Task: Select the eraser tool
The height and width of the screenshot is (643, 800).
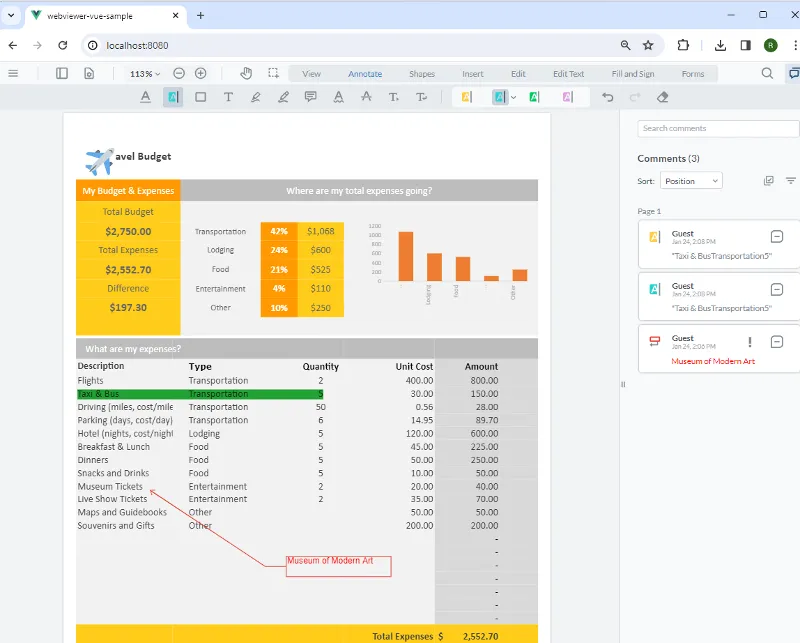Action: click(x=662, y=97)
